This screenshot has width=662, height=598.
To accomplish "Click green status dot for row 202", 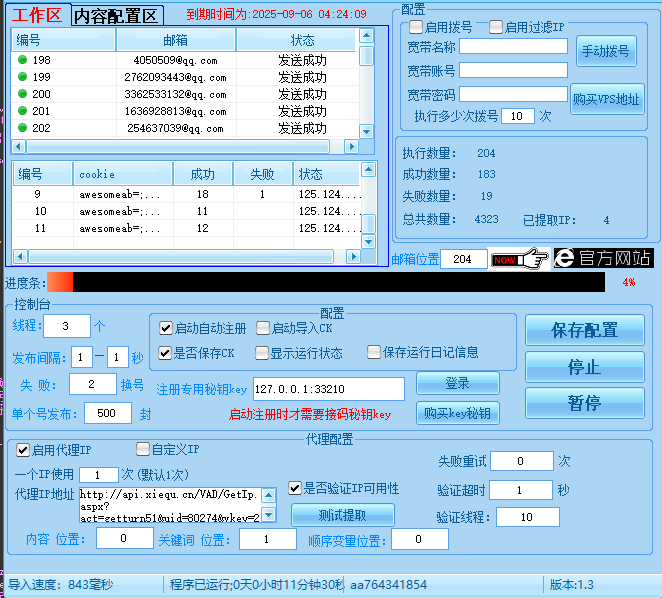I will [23, 128].
